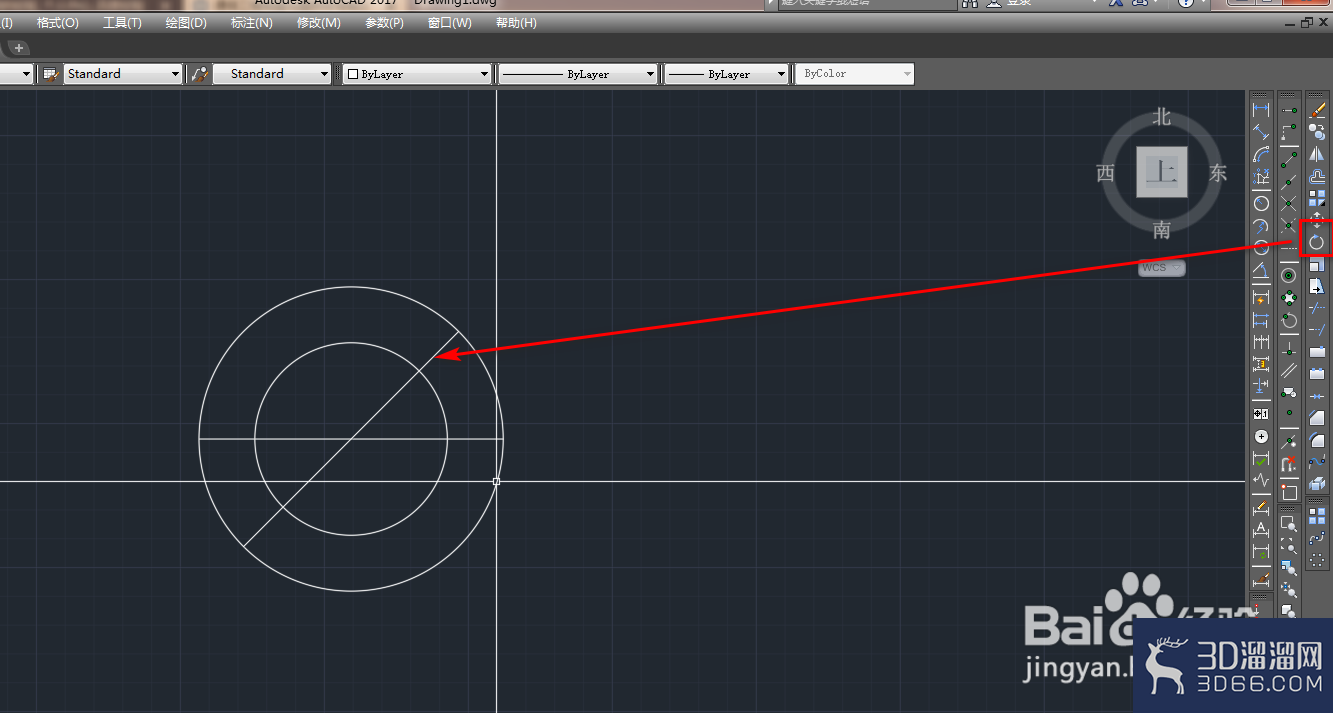Screen dimensions: 1333x713
Task: Select the Fillet tool
Action: click(x=1317, y=439)
